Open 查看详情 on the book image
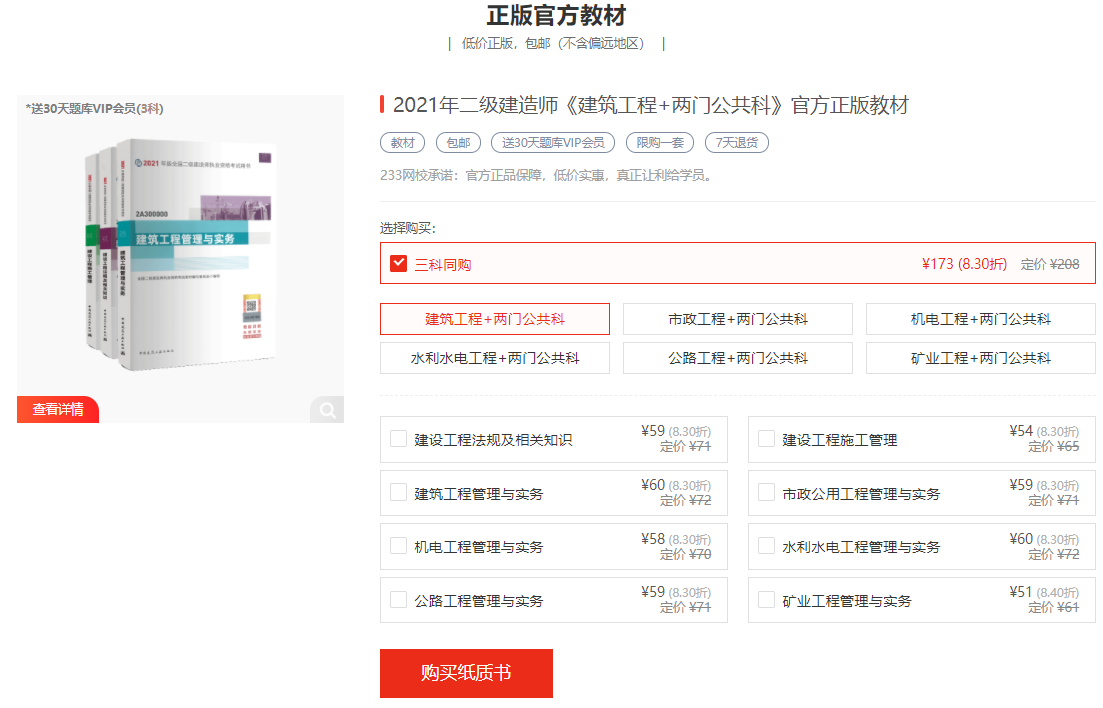The image size is (1103, 708). 58,409
